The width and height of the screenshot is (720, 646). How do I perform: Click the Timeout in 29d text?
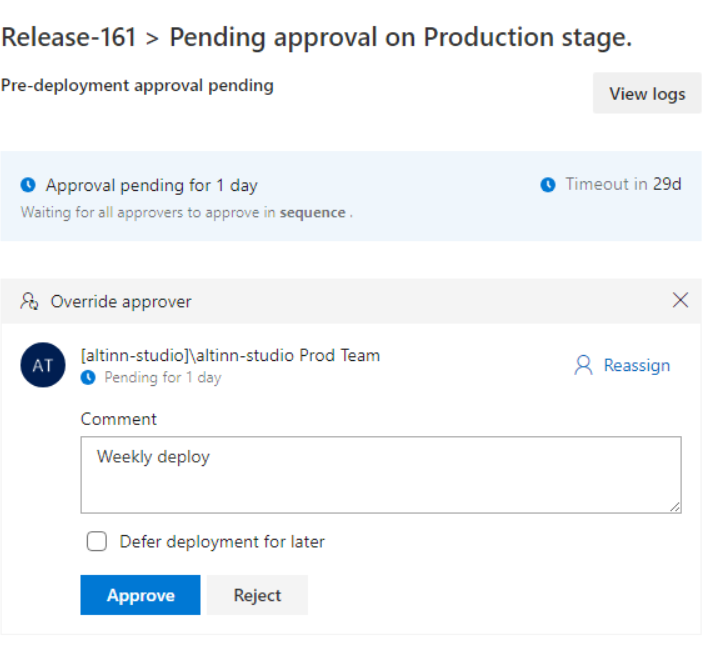(623, 184)
